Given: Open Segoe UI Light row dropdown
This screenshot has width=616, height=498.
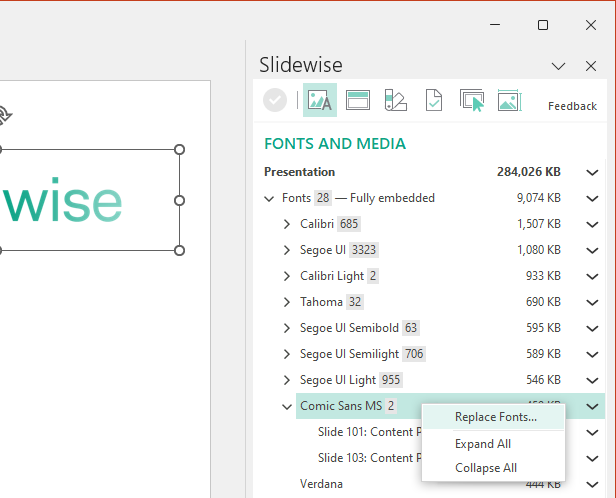Looking at the screenshot, I should [592, 380].
